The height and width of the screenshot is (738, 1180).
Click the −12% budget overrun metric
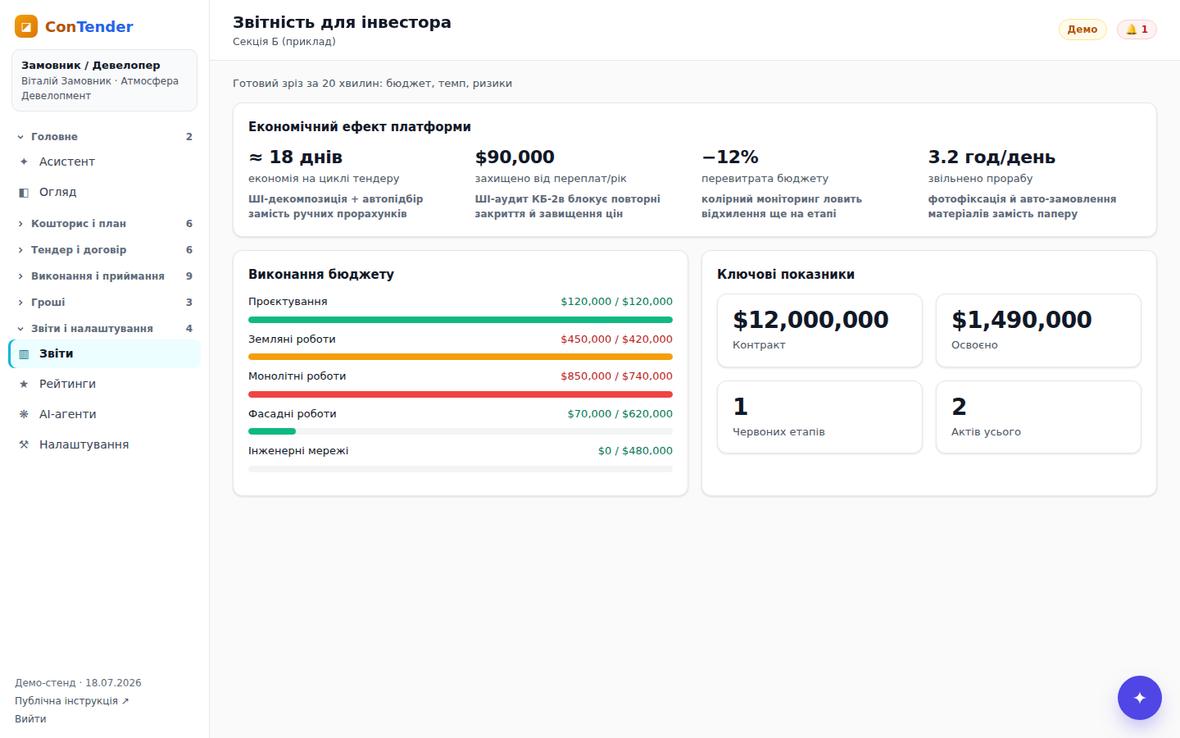tap(730, 157)
